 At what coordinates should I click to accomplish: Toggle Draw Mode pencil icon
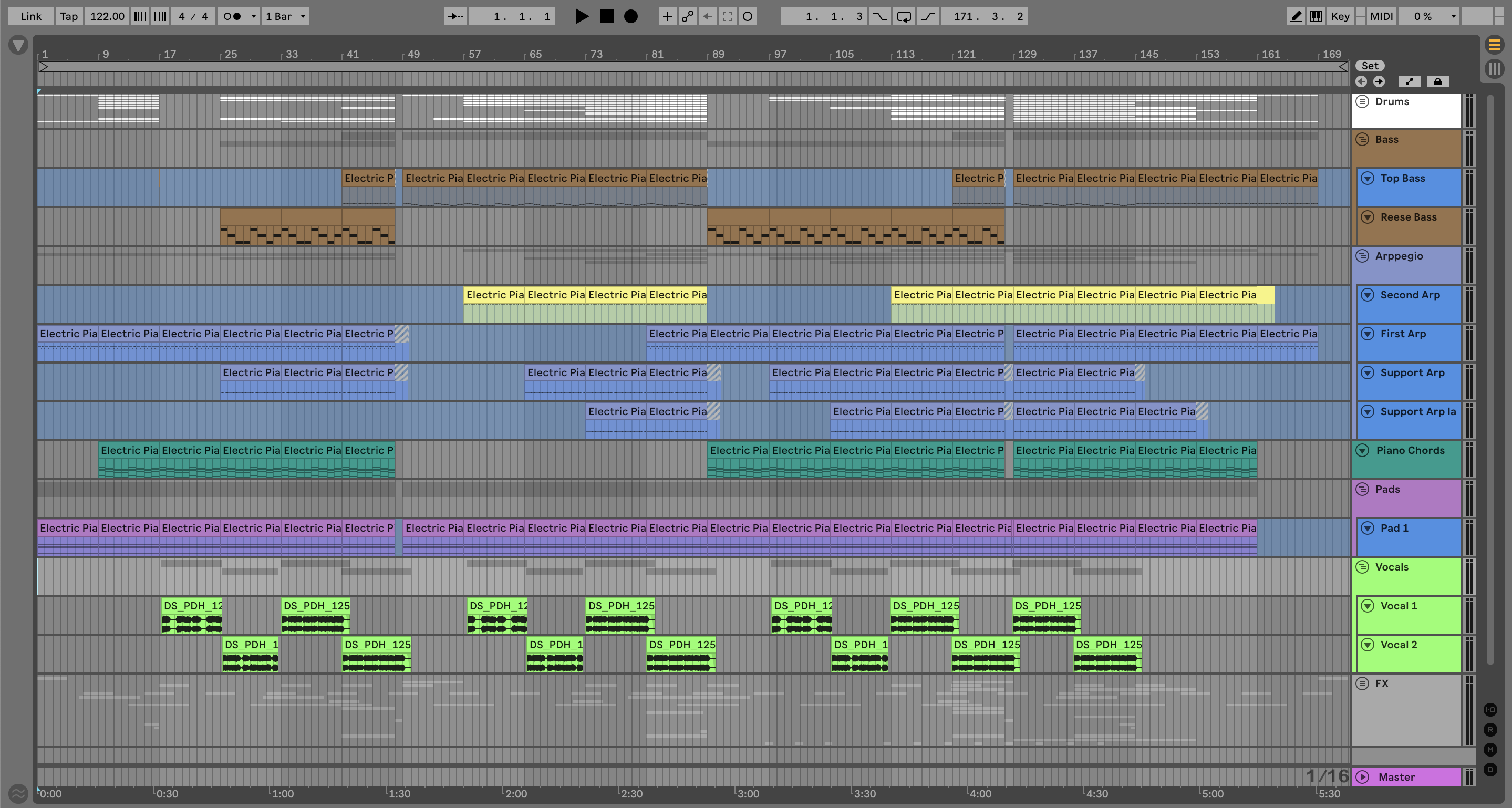click(x=1296, y=16)
